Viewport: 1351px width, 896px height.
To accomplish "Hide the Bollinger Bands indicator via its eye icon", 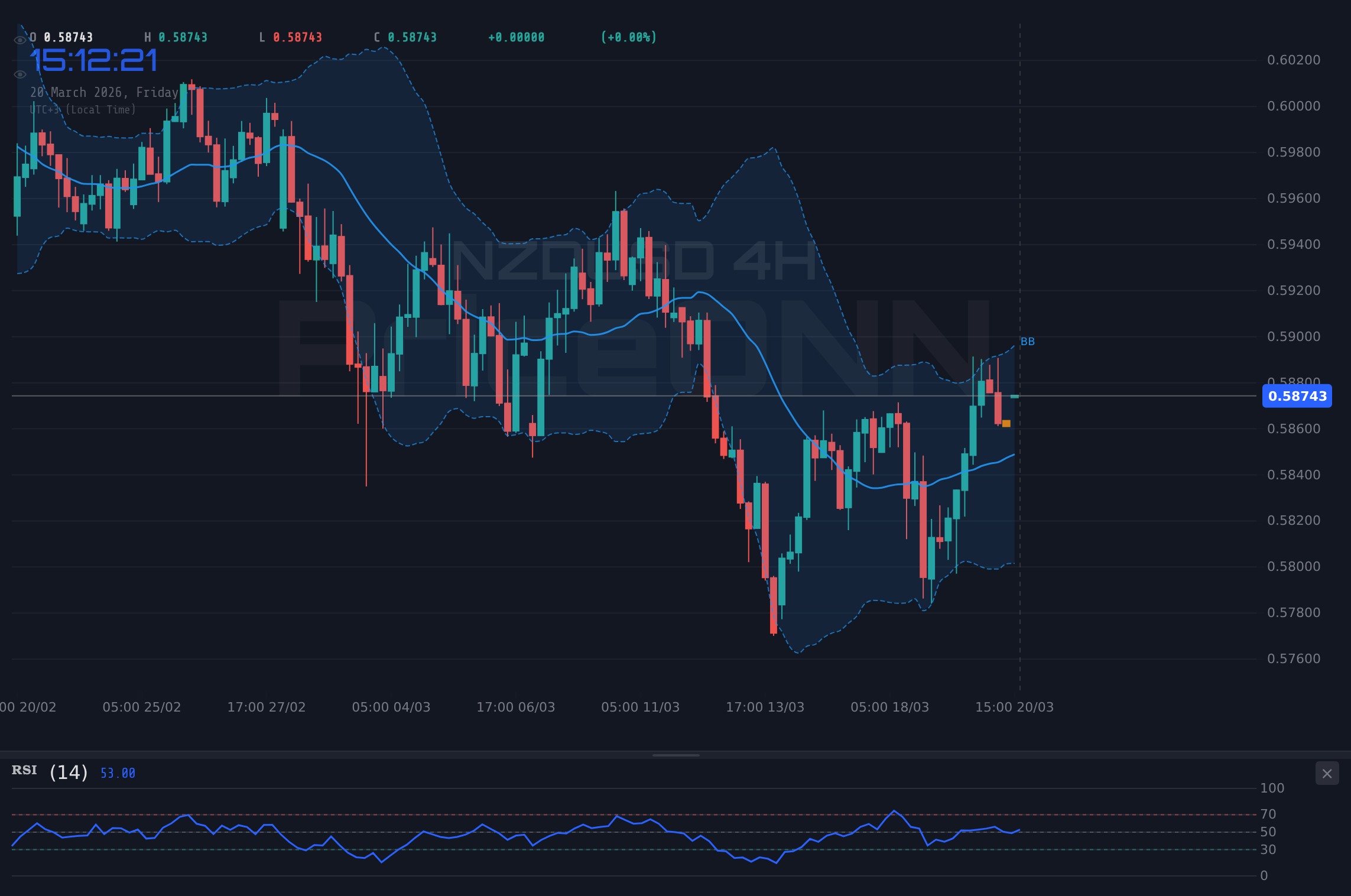I will click(20, 74).
